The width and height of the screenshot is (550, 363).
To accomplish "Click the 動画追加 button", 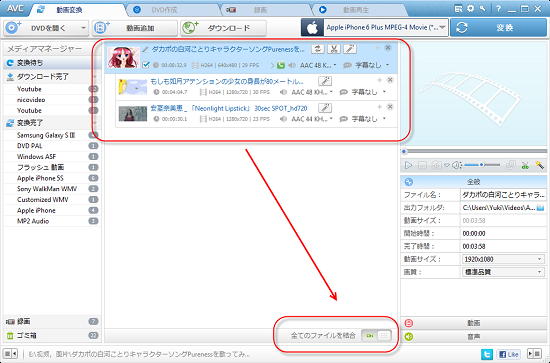I will point(135,28).
